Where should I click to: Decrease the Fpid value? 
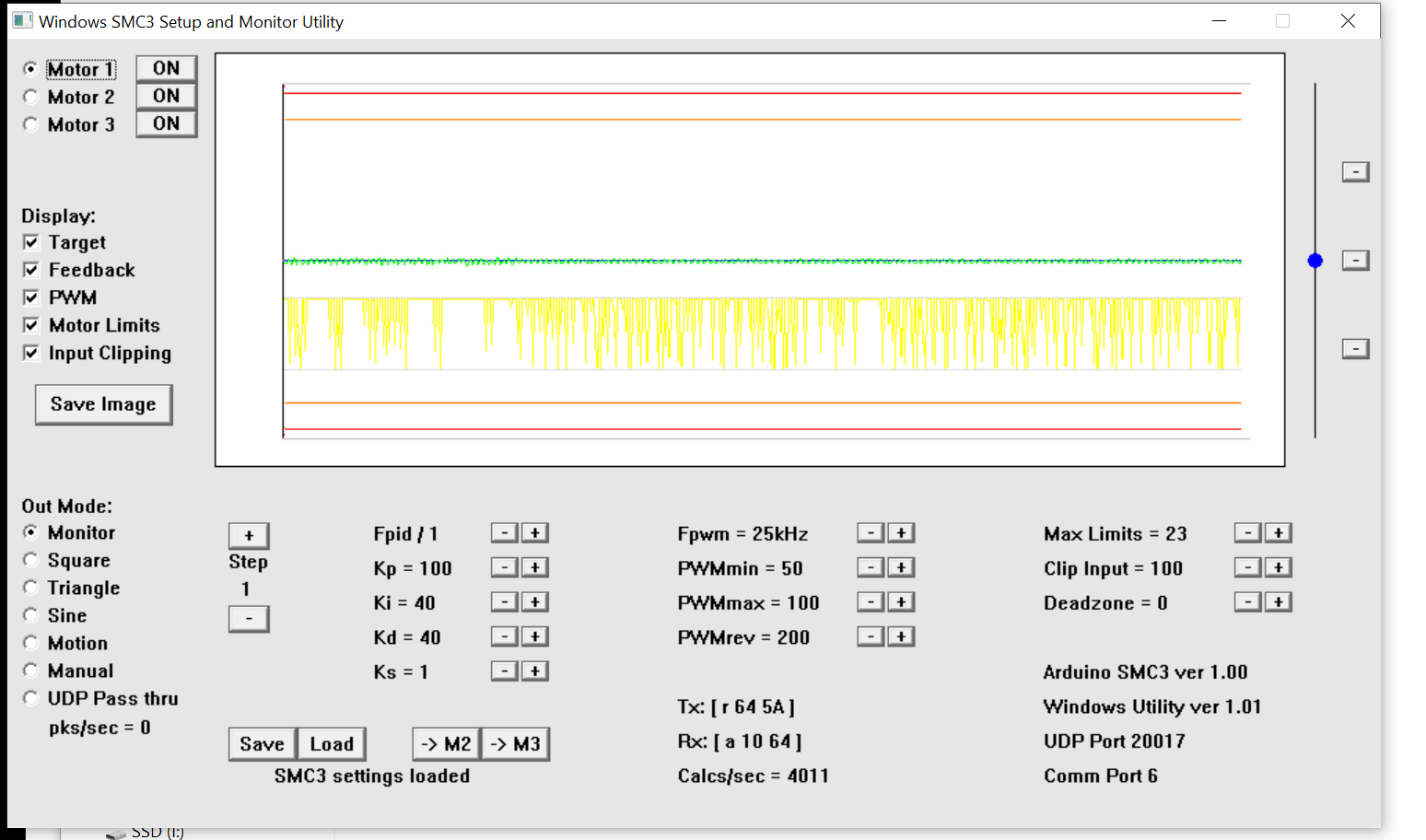(x=504, y=533)
